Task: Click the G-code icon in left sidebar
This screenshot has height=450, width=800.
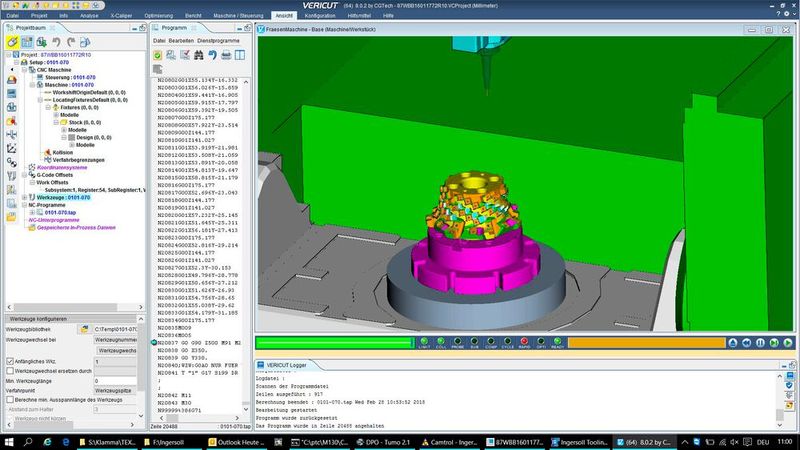Action: point(11,162)
